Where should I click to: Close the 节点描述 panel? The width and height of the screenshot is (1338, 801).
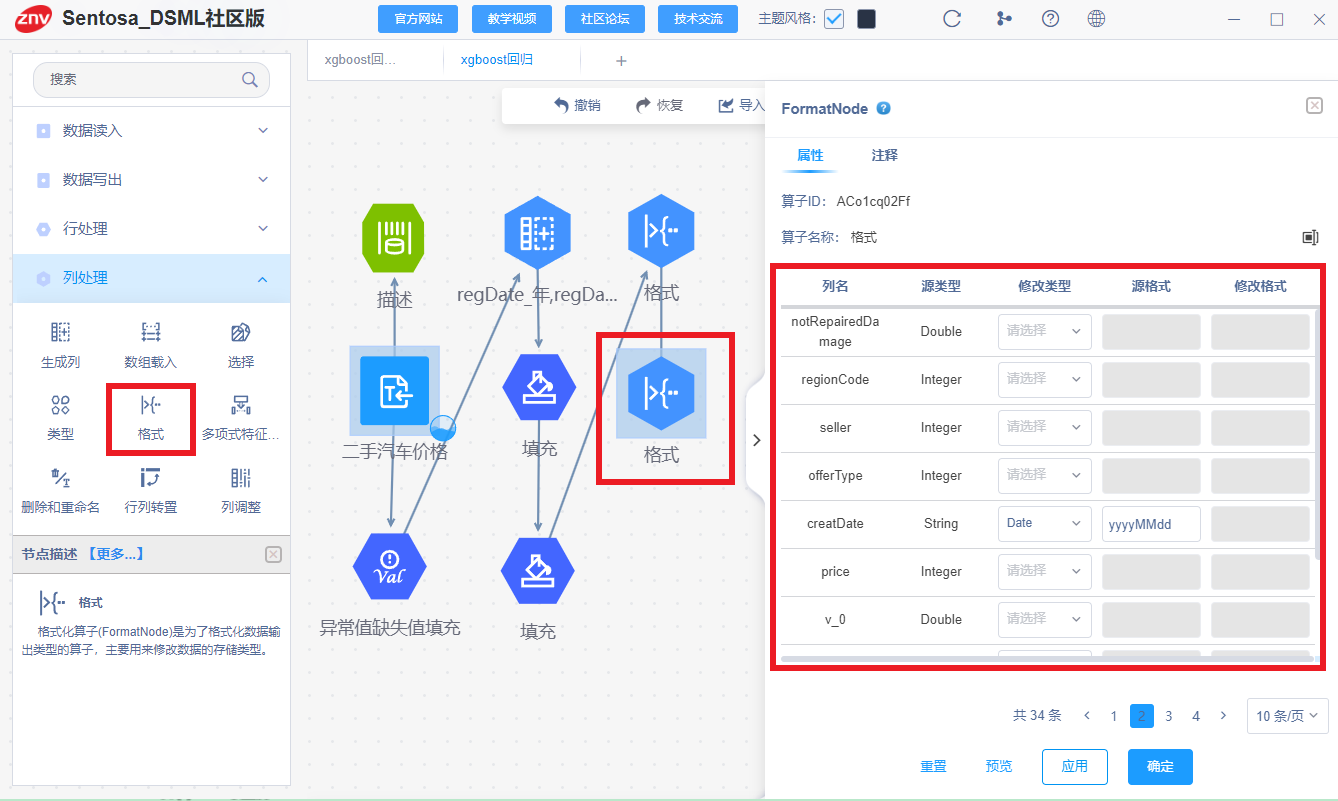coord(274,554)
